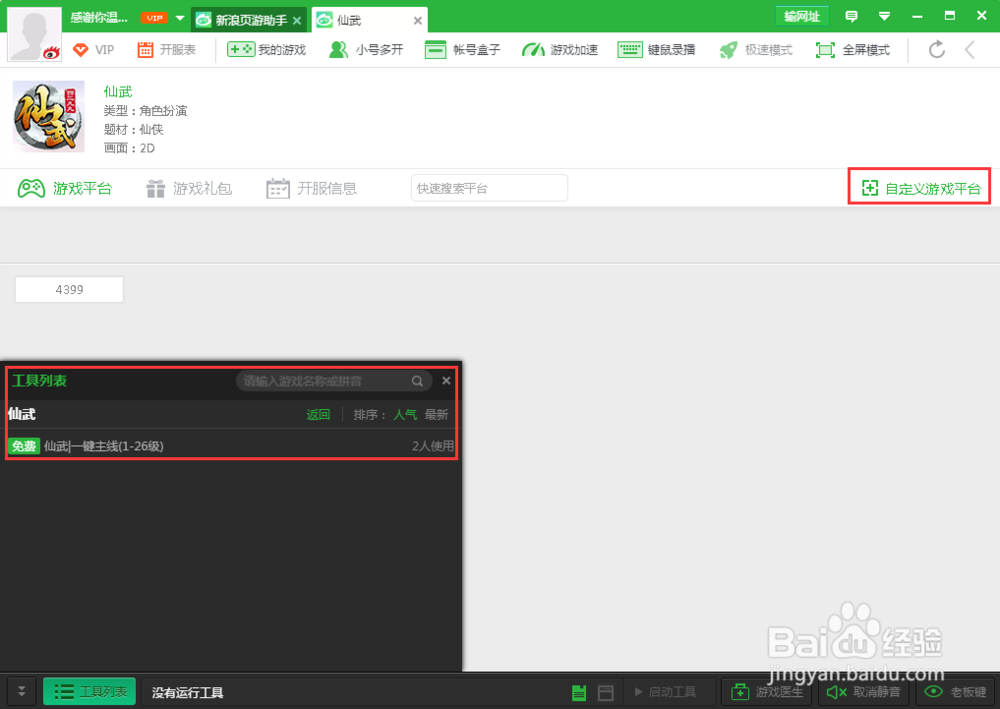Viewport: 1000px width, 709px height.
Task: Open 我的游戏 list
Action: coord(267,50)
